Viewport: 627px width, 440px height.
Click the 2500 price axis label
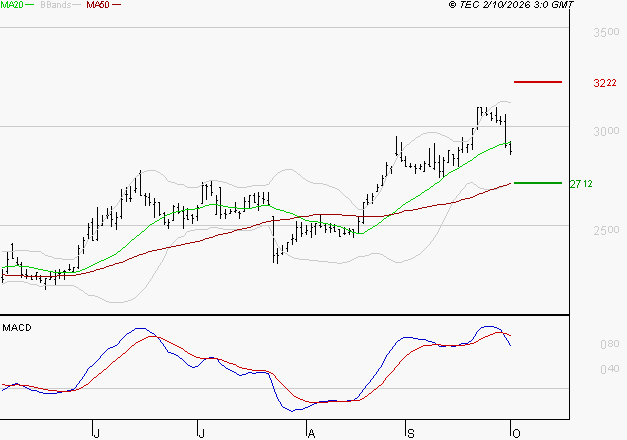(606, 230)
